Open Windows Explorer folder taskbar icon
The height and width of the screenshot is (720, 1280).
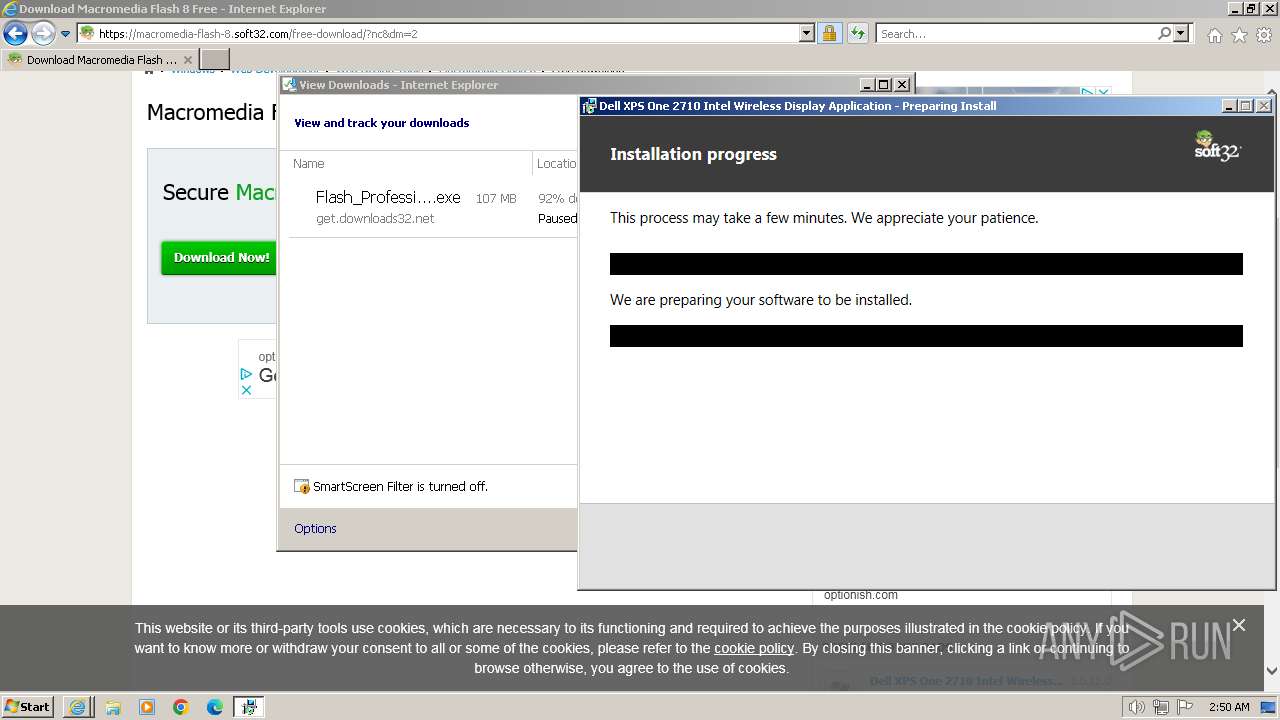(x=112, y=707)
